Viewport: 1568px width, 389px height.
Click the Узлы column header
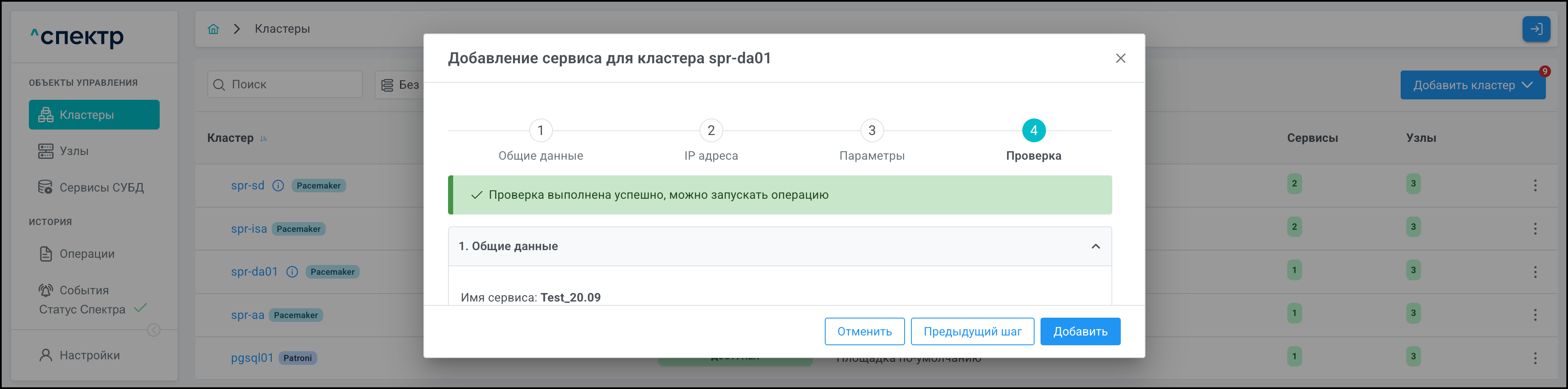tap(1421, 138)
